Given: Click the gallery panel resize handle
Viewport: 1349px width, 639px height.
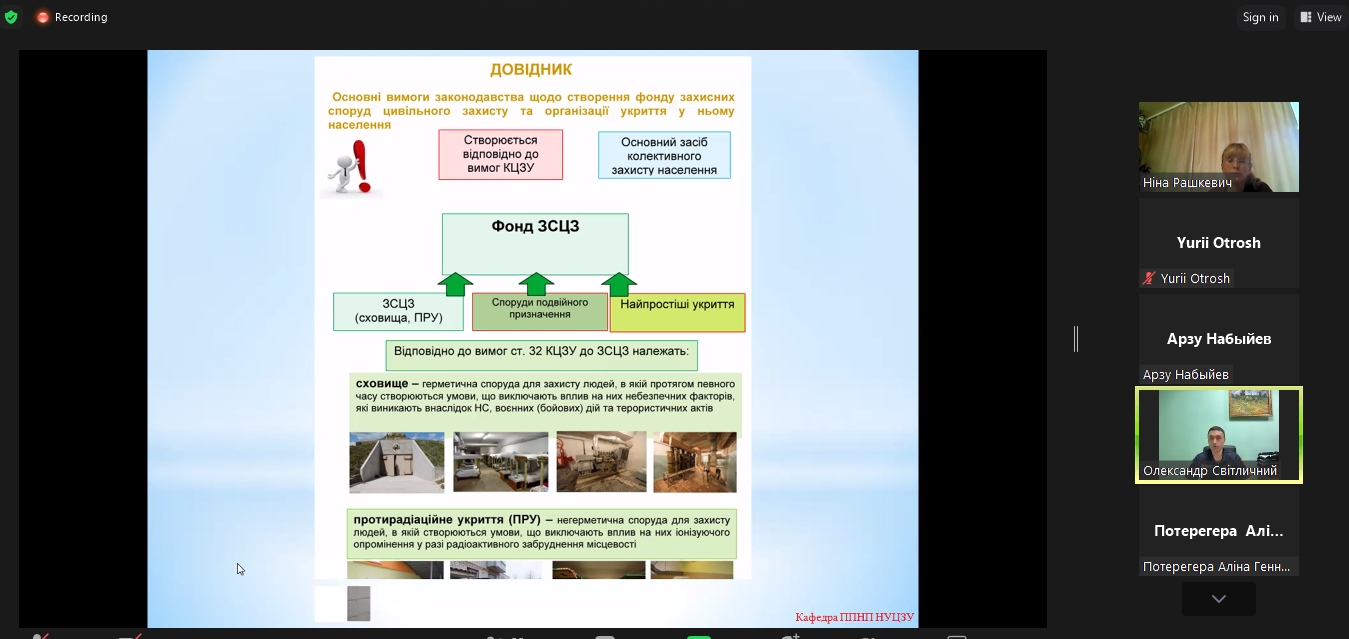Looking at the screenshot, I should click(x=1076, y=339).
